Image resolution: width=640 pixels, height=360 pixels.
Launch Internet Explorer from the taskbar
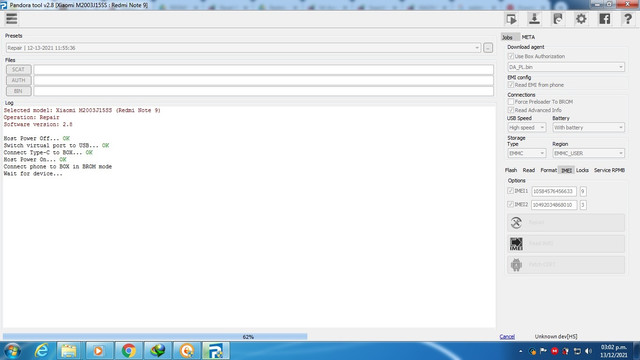click(41, 351)
